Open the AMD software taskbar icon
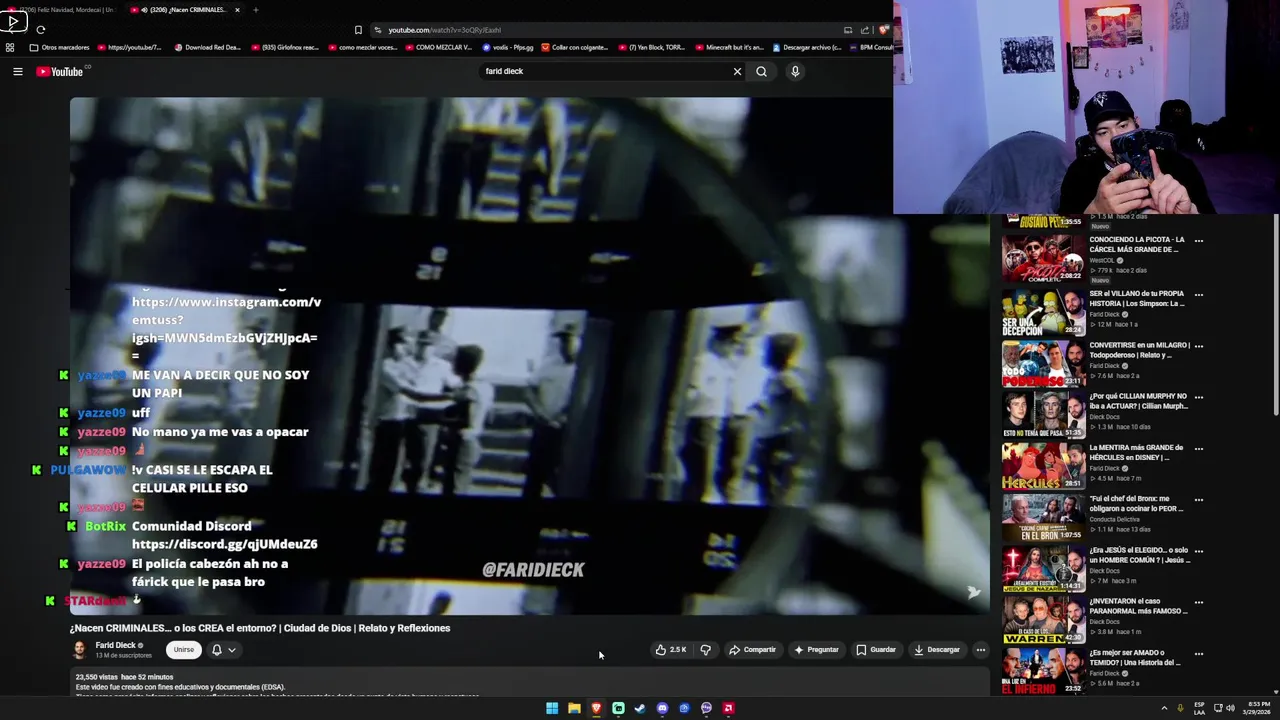Viewport: 1280px width, 720px height. click(728, 708)
